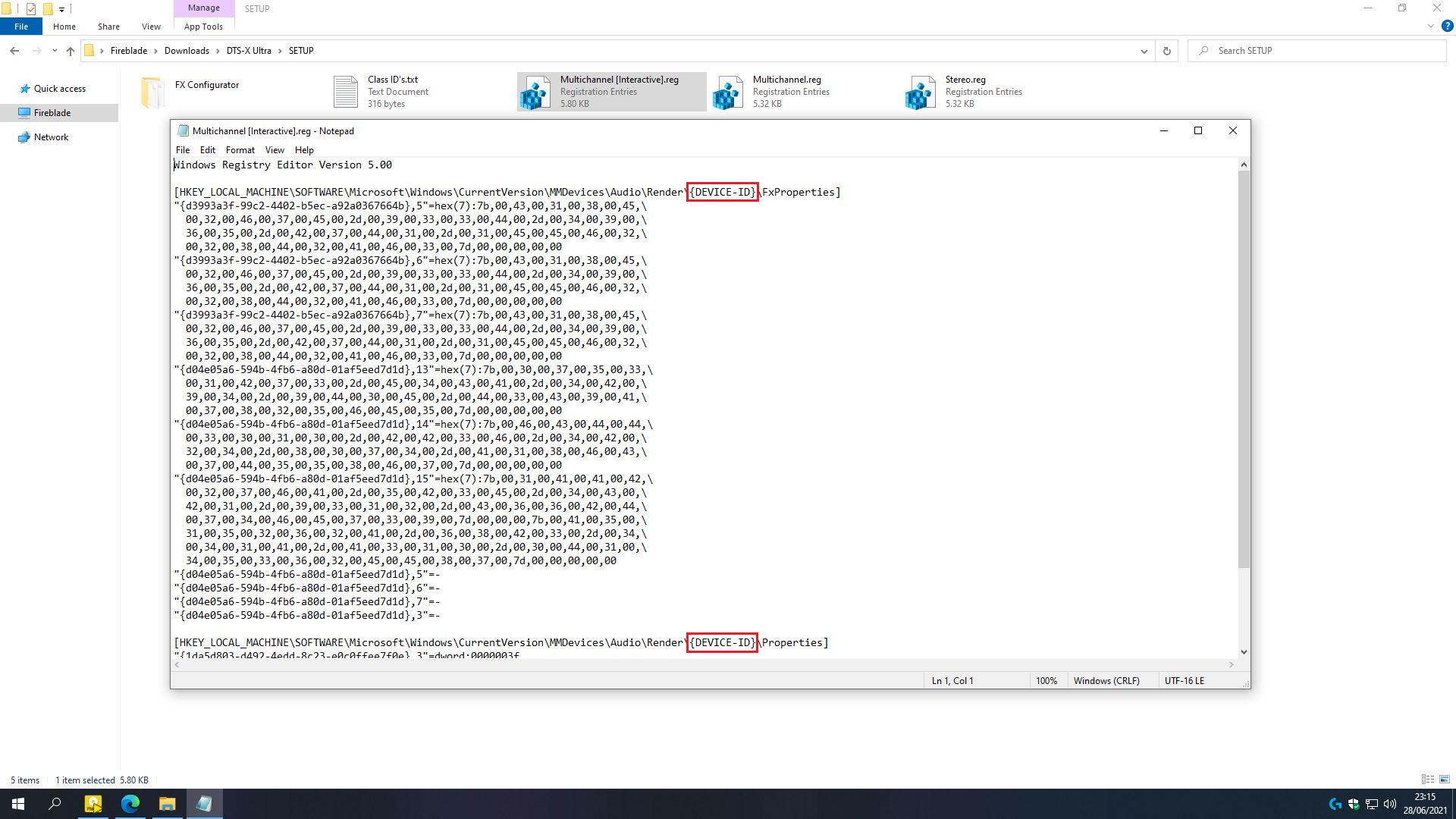Switch to the Explorer View tab

151,27
